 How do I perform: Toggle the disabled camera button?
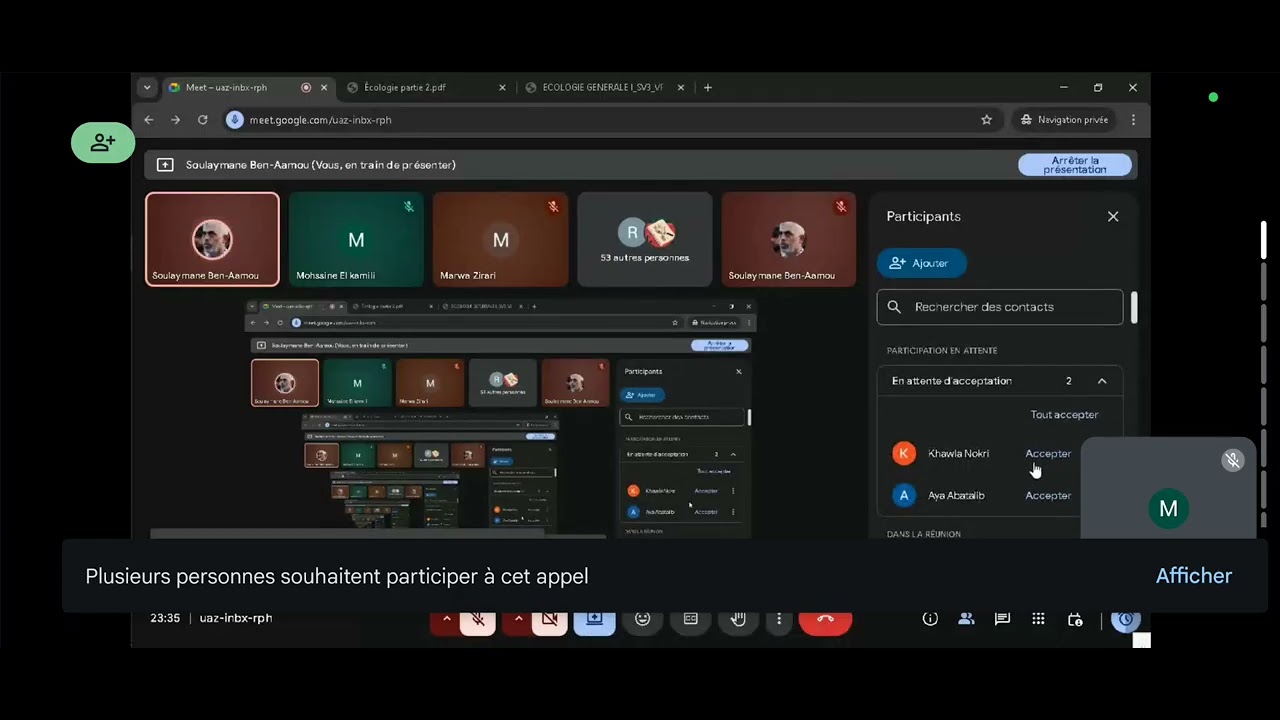[550, 619]
